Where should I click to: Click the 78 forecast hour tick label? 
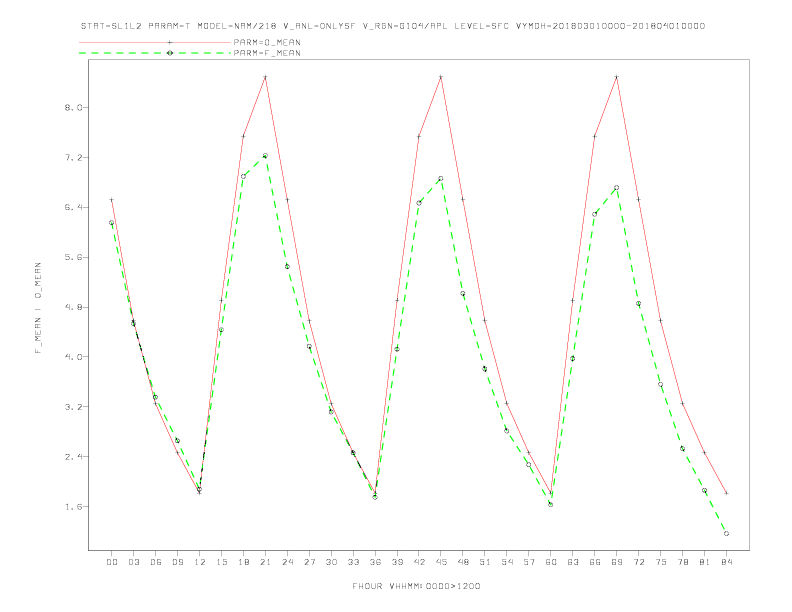[x=683, y=562]
